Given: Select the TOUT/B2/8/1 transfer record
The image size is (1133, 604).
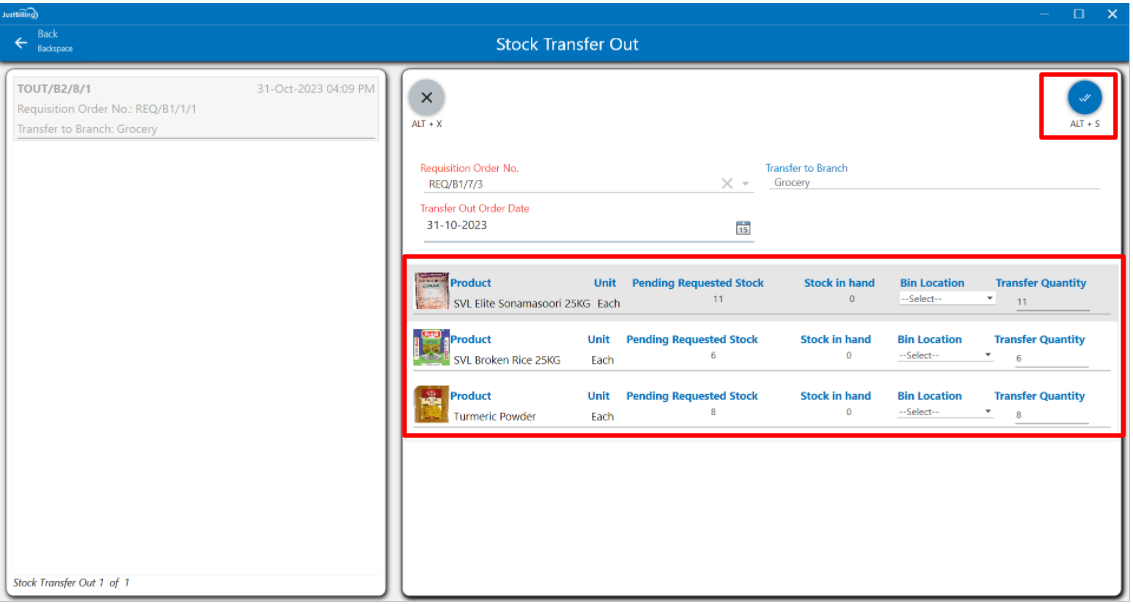Looking at the screenshot, I should point(196,108).
